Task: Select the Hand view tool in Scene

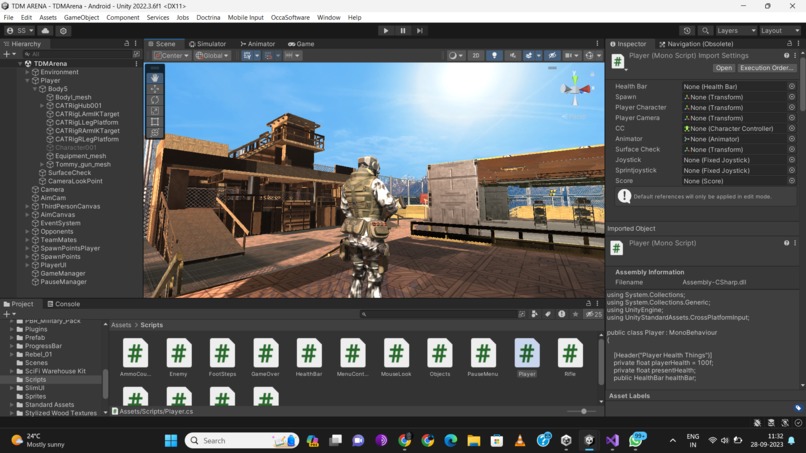Action: coord(155,78)
